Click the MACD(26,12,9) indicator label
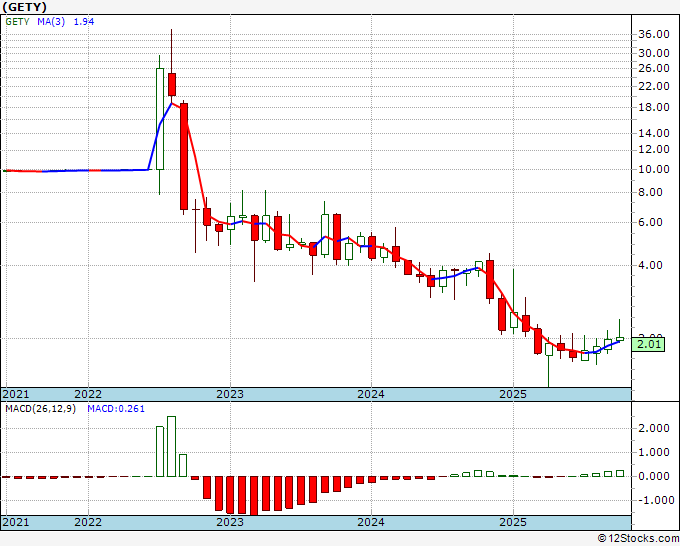The image size is (680, 546). [x=40, y=409]
